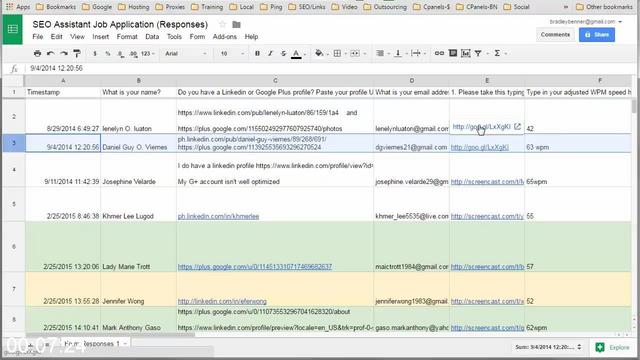Click the Insert link icon

tap(439, 53)
